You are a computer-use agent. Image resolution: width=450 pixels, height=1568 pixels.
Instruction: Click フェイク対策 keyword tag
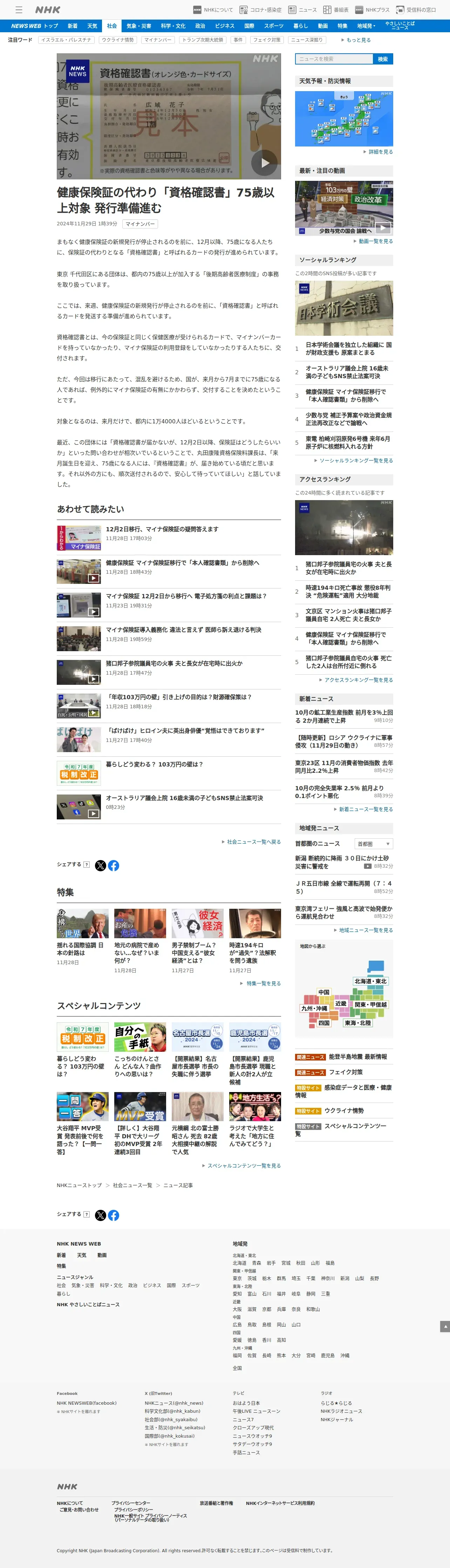[267, 40]
